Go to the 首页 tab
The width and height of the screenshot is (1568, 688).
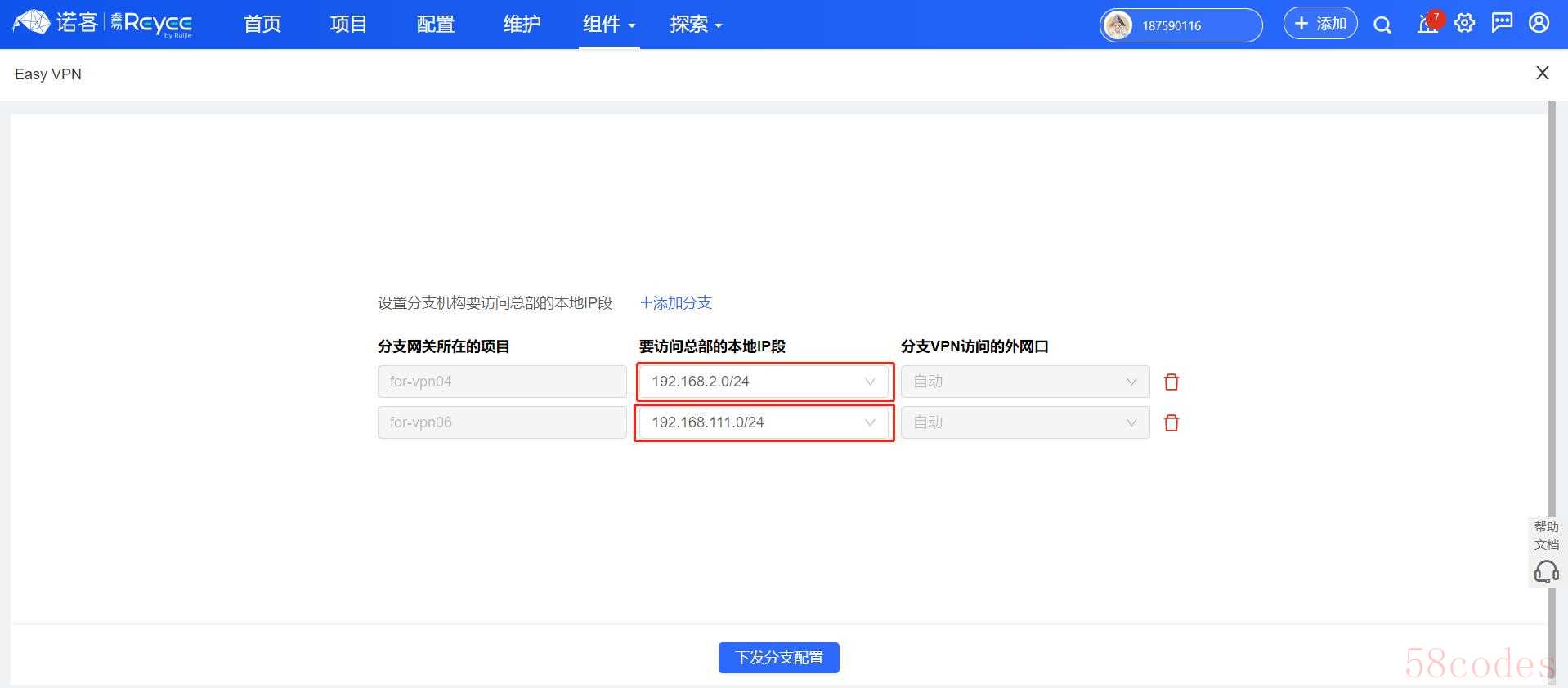click(262, 25)
